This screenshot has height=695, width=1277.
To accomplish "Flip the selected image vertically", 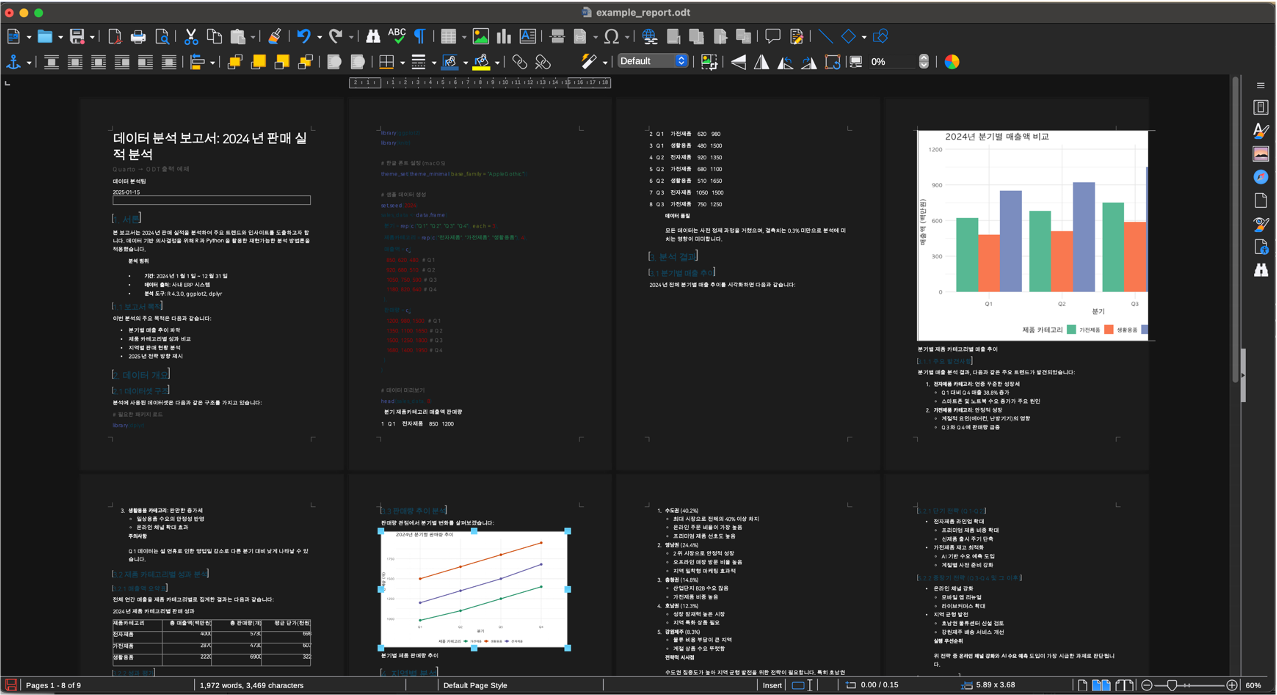I will [x=738, y=62].
